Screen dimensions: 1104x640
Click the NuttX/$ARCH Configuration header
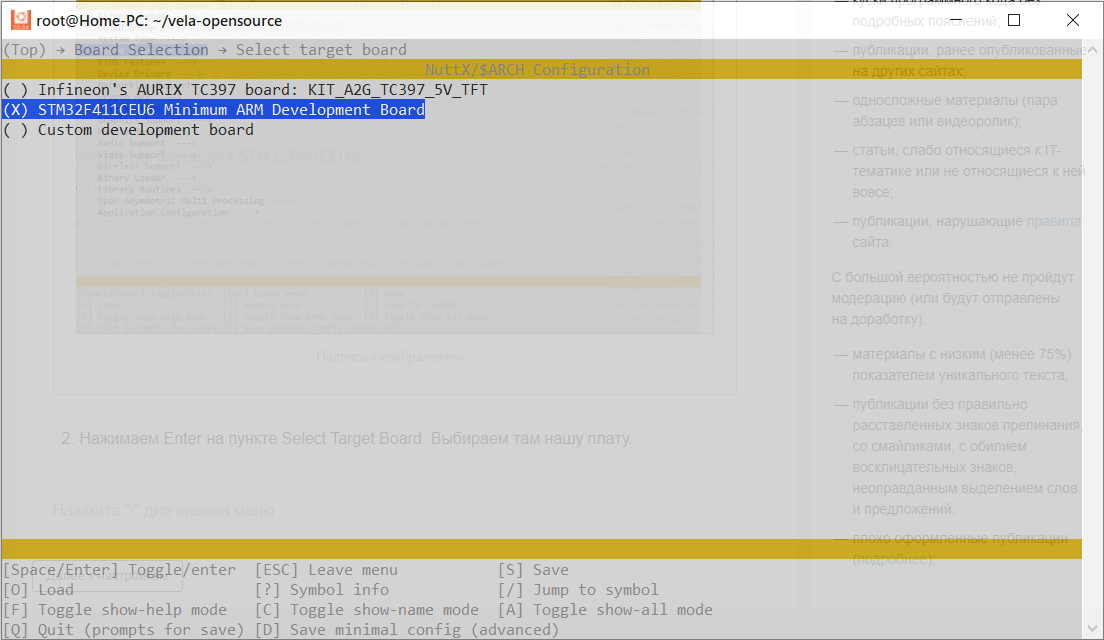537,69
